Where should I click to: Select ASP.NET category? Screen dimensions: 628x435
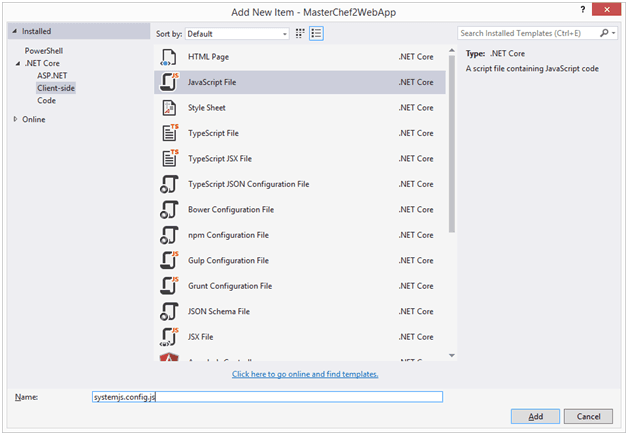[52, 76]
